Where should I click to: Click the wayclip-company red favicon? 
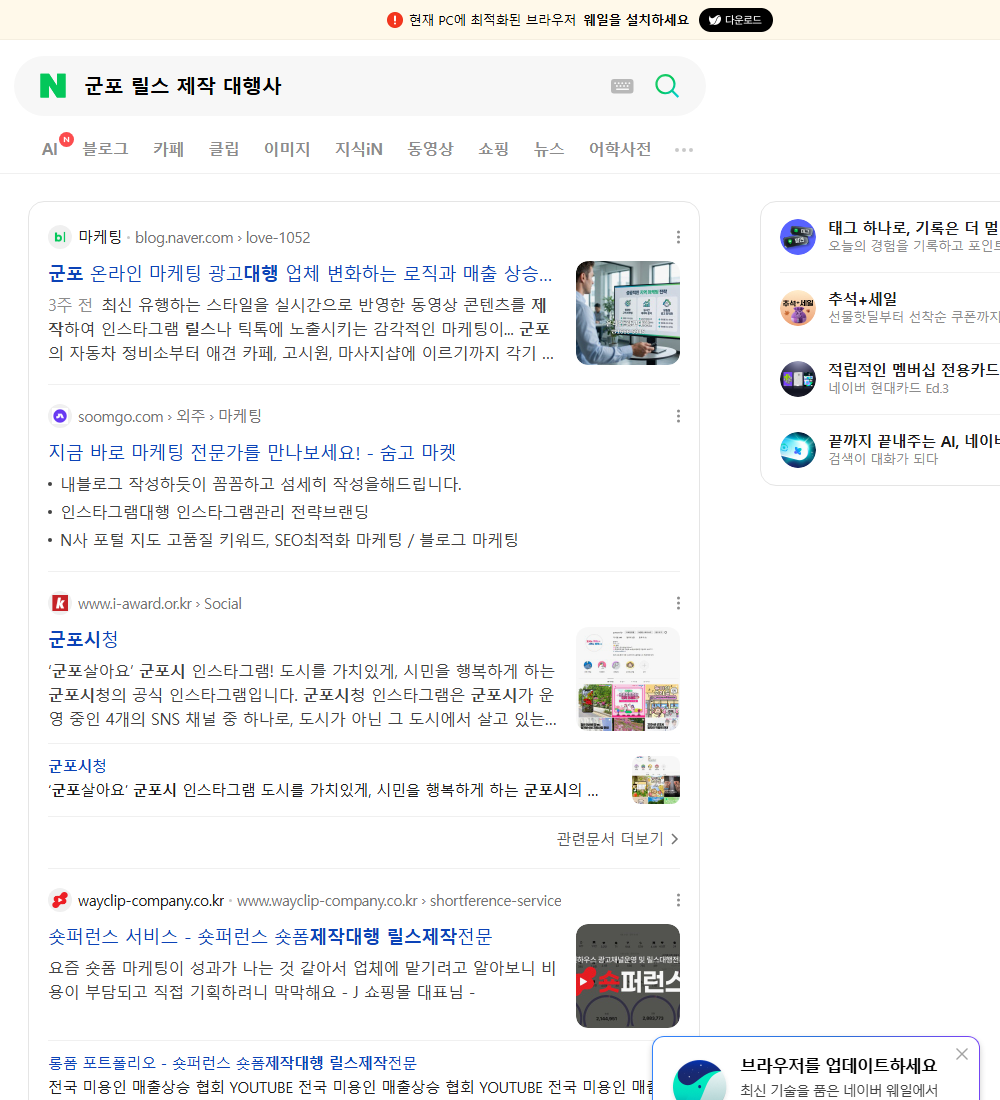[60, 900]
